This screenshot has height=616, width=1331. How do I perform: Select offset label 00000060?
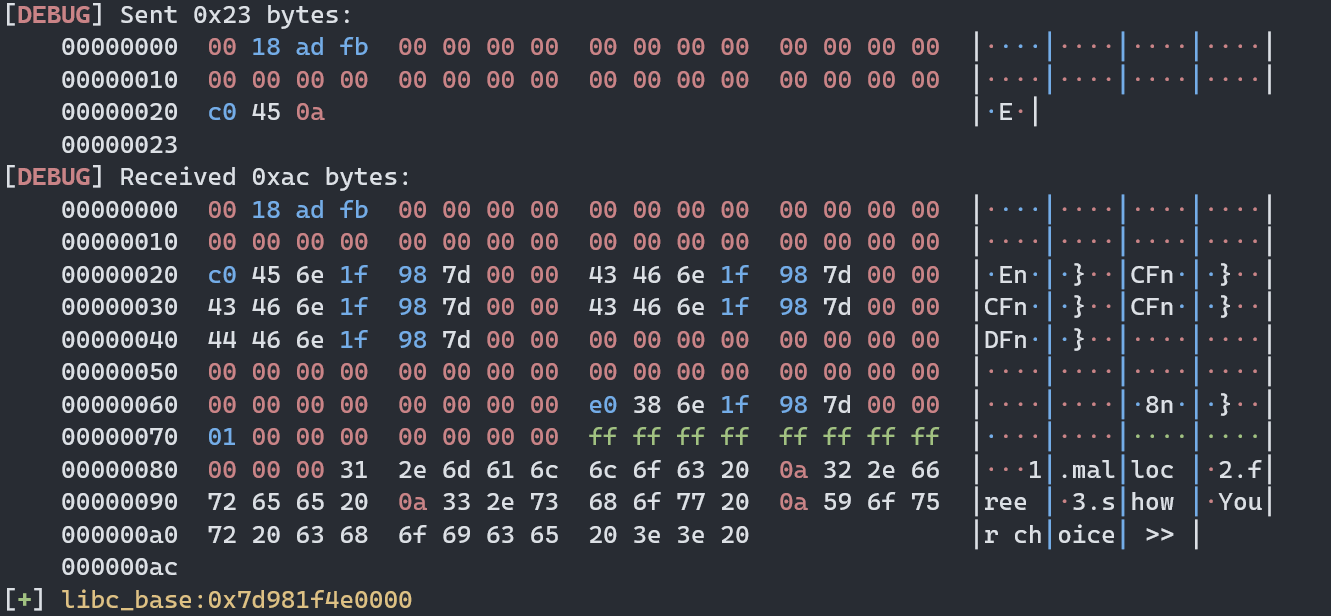(x=119, y=405)
